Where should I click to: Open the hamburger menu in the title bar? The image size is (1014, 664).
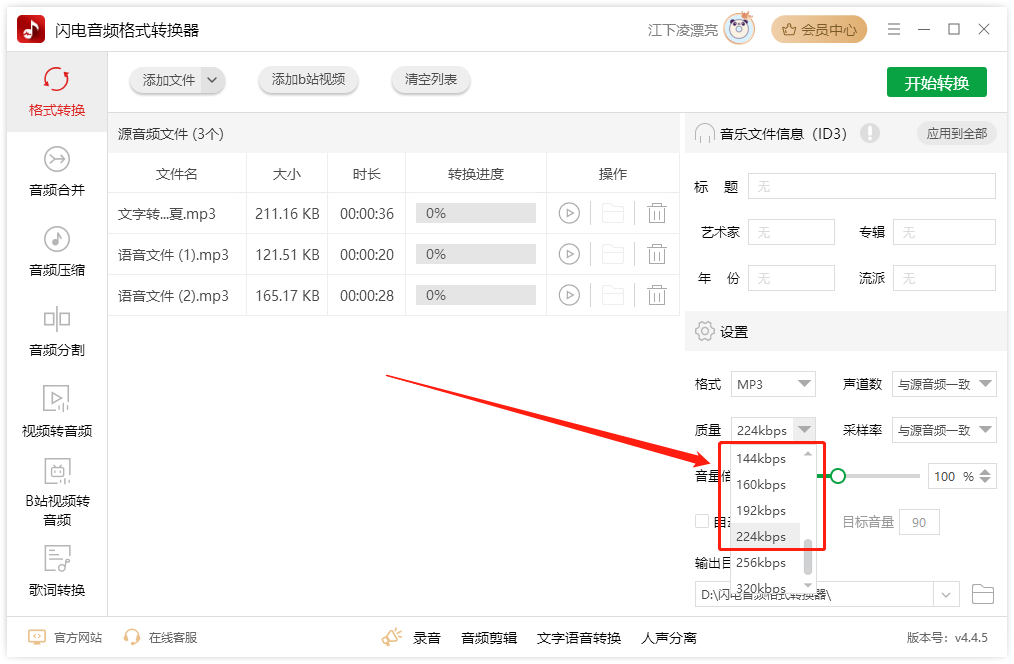pos(894,30)
